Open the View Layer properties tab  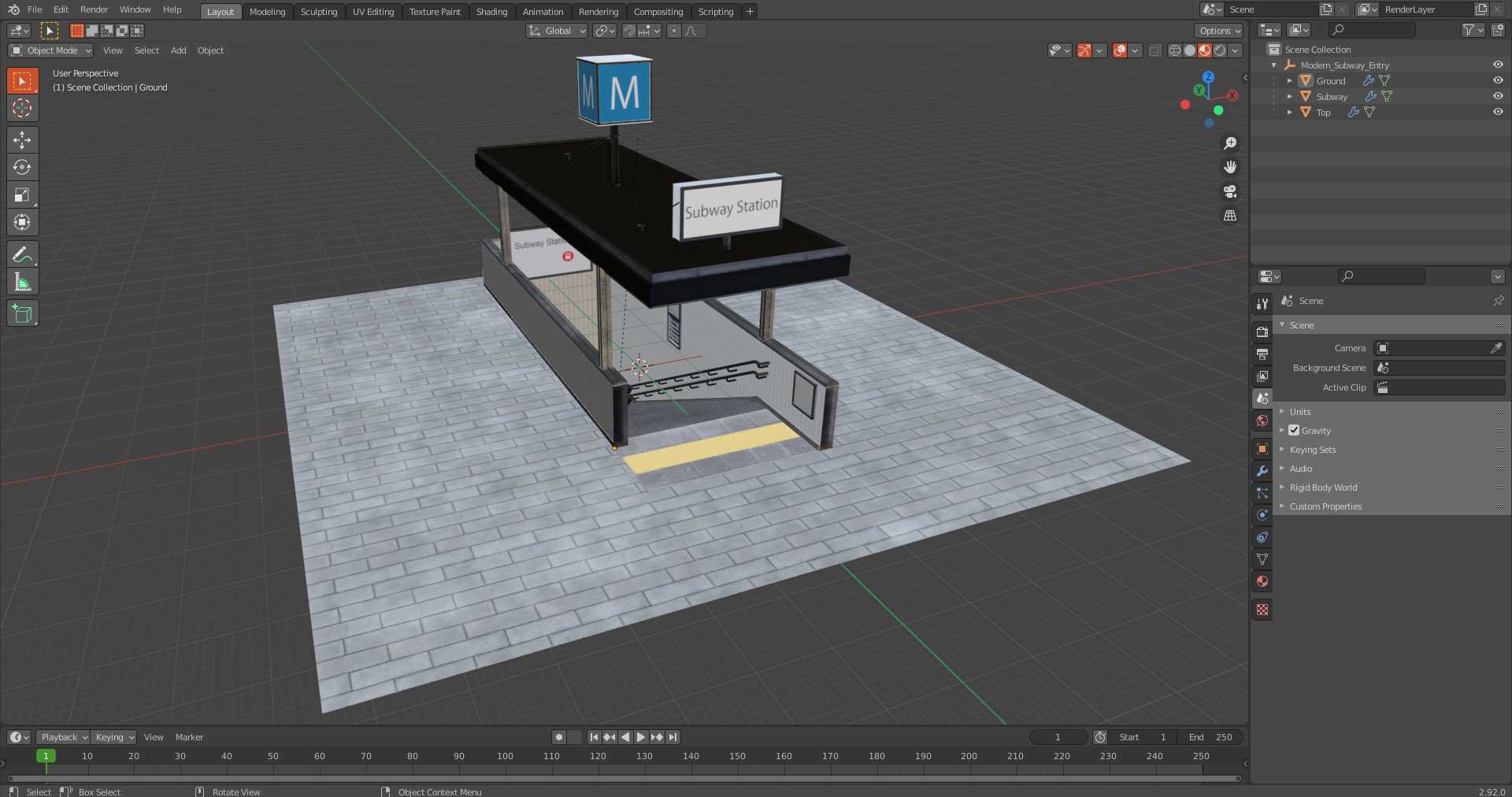coord(1262,376)
